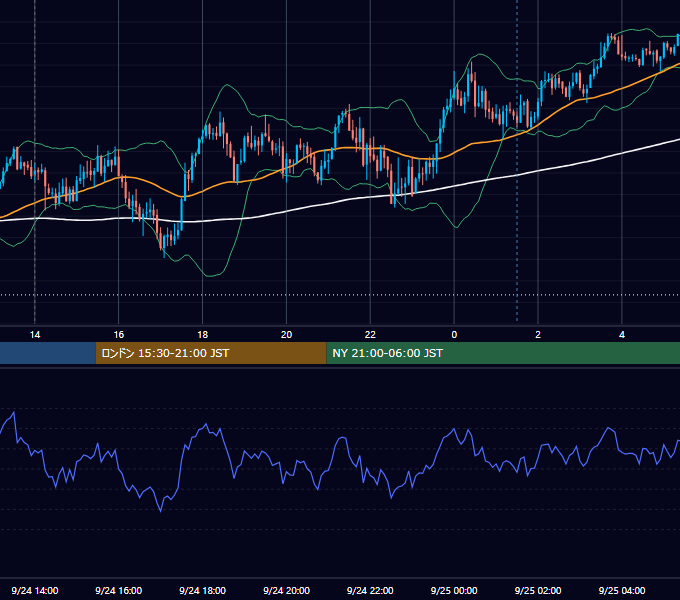Click the 9/24 20:00 date label
This screenshot has height=600, width=680.
click(x=286, y=590)
